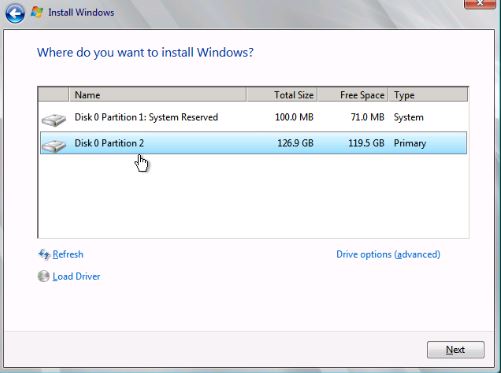501x373 pixels.
Task: Click the drive icon for System Reserved partition
Action: (54, 120)
